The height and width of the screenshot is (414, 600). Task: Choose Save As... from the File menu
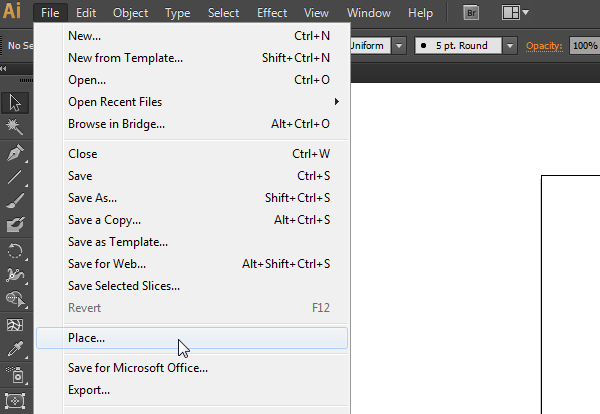pos(93,198)
